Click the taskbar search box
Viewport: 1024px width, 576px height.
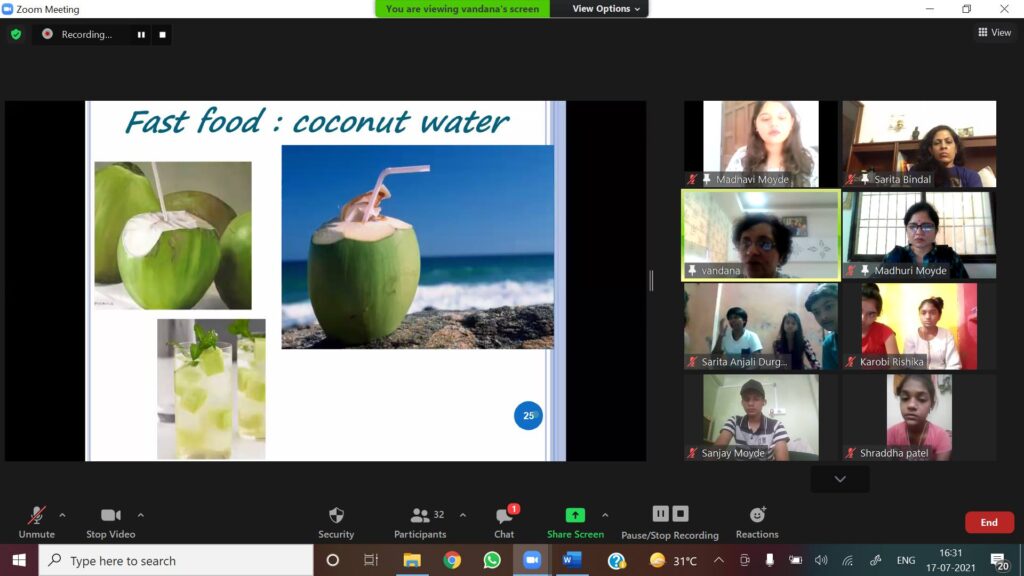176,560
